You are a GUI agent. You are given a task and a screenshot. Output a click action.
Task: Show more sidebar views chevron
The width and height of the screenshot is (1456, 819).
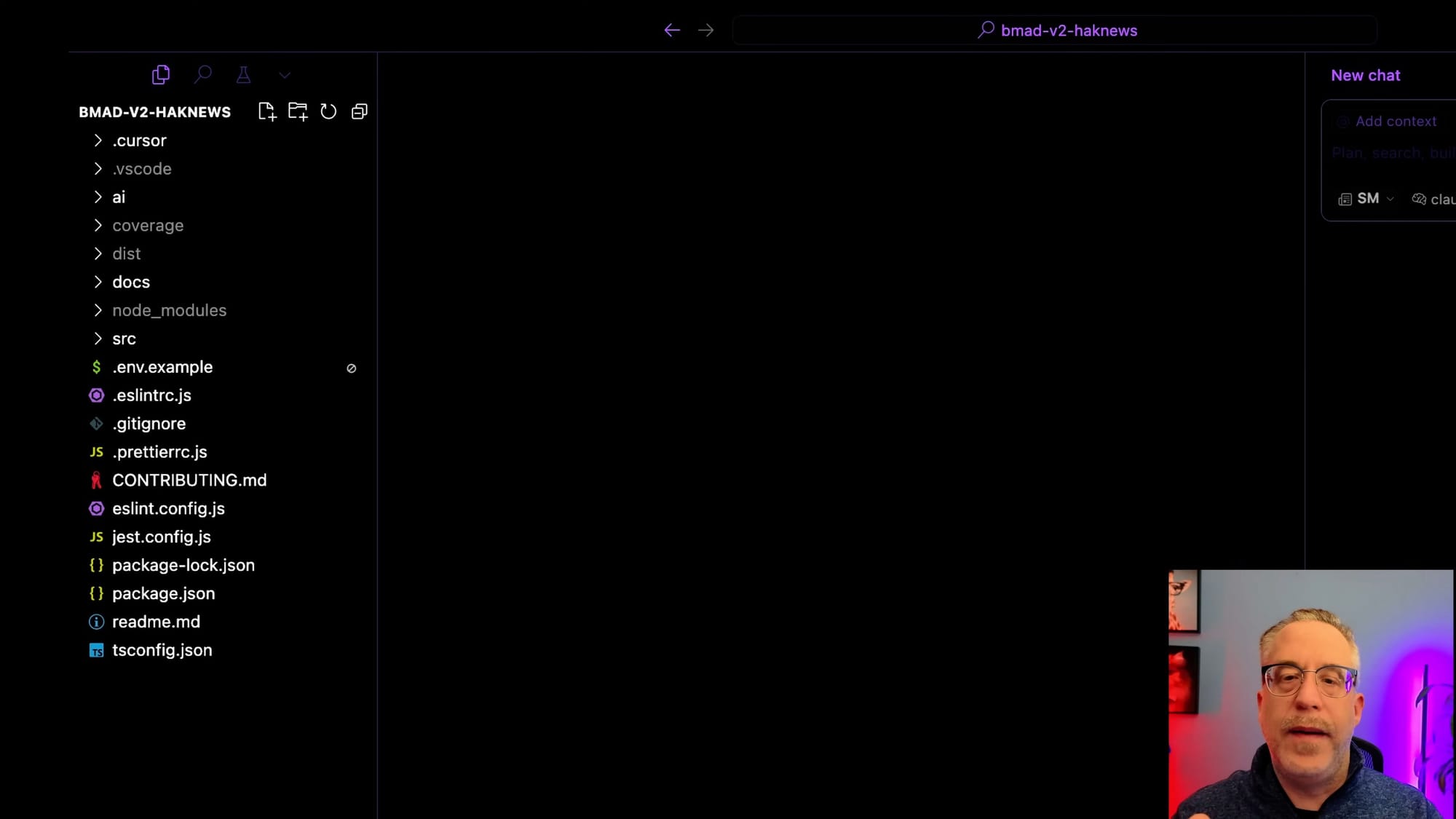coord(285,75)
